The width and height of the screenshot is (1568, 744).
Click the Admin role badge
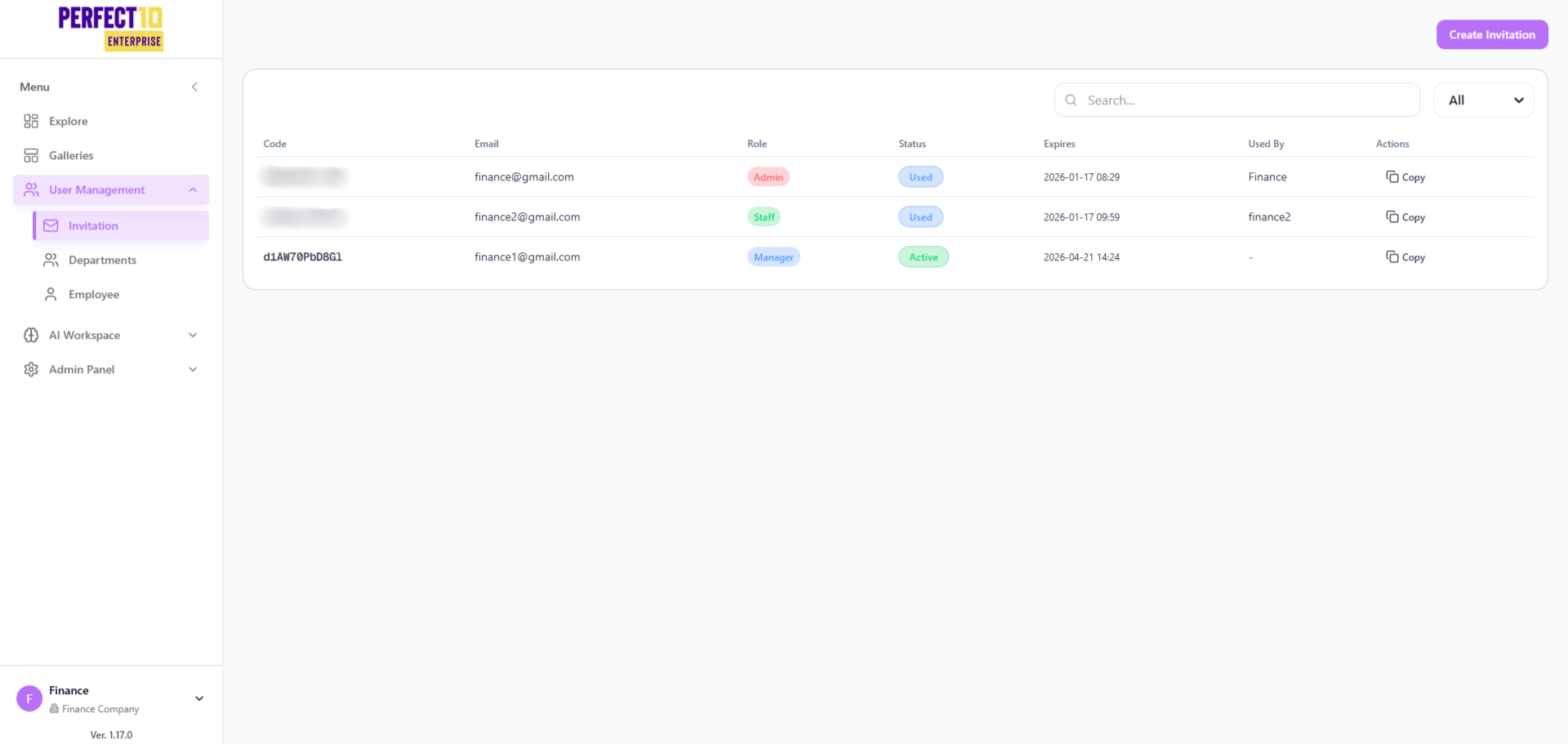(768, 176)
